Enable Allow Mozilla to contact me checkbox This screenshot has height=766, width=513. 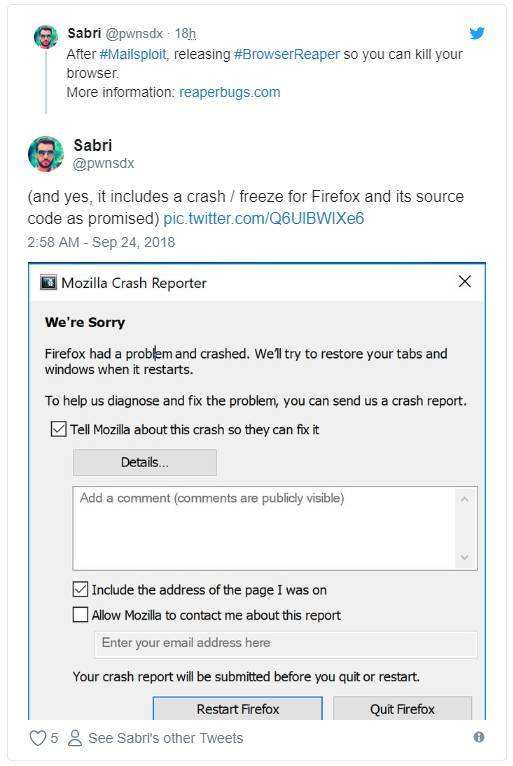(x=80, y=615)
